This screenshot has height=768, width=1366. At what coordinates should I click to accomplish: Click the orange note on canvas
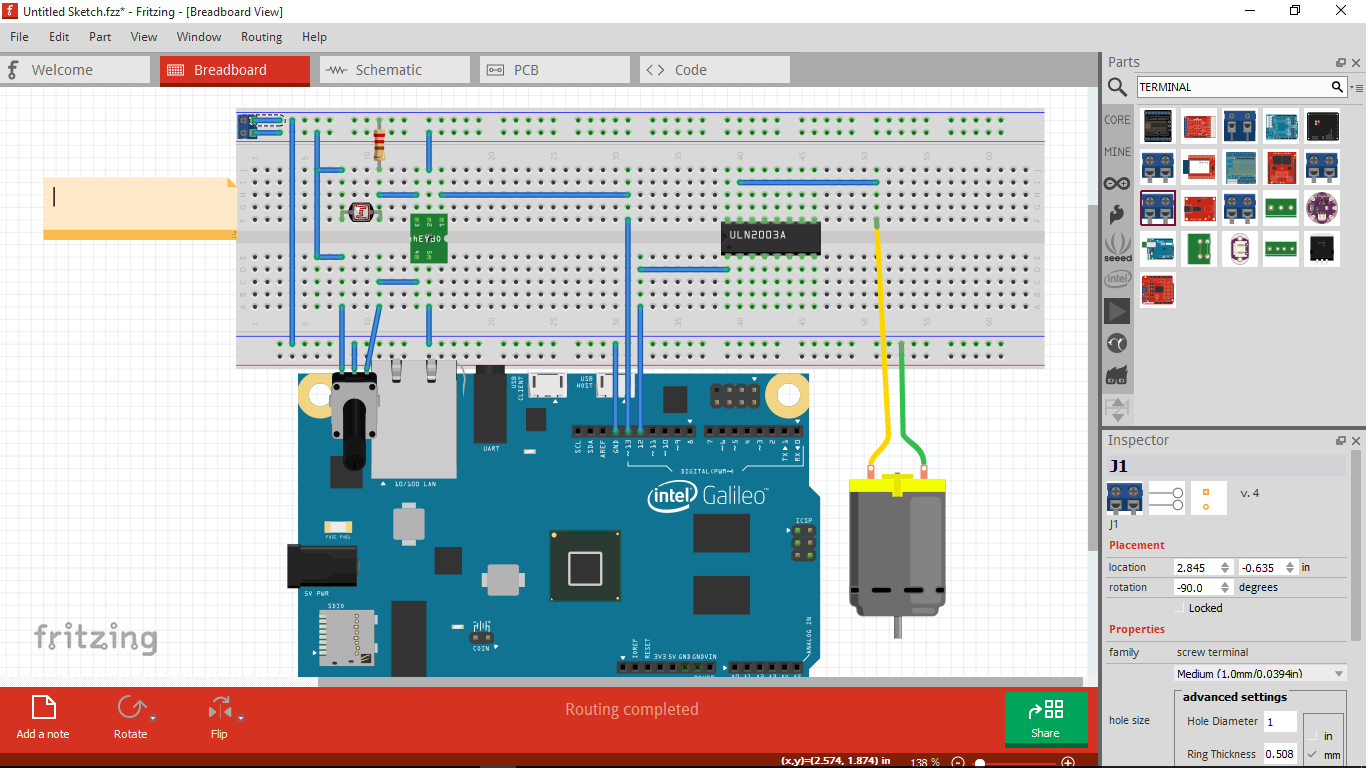pos(139,208)
